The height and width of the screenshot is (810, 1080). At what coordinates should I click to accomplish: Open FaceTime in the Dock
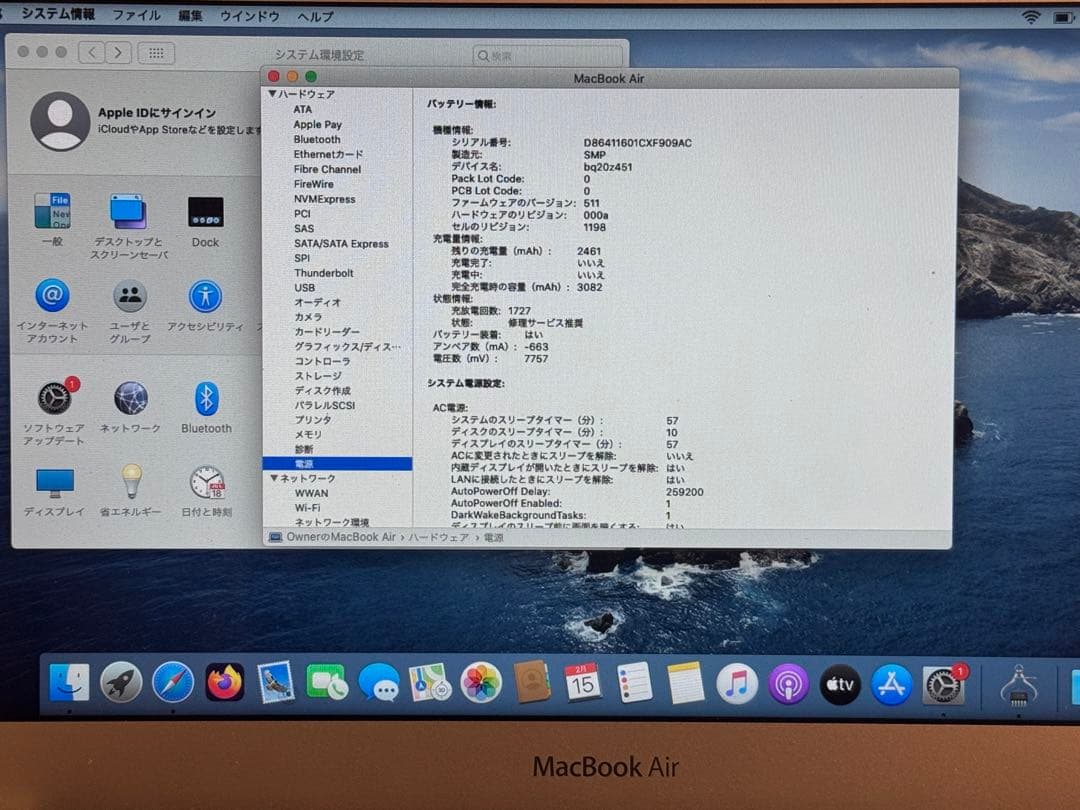pyautogui.click(x=326, y=683)
